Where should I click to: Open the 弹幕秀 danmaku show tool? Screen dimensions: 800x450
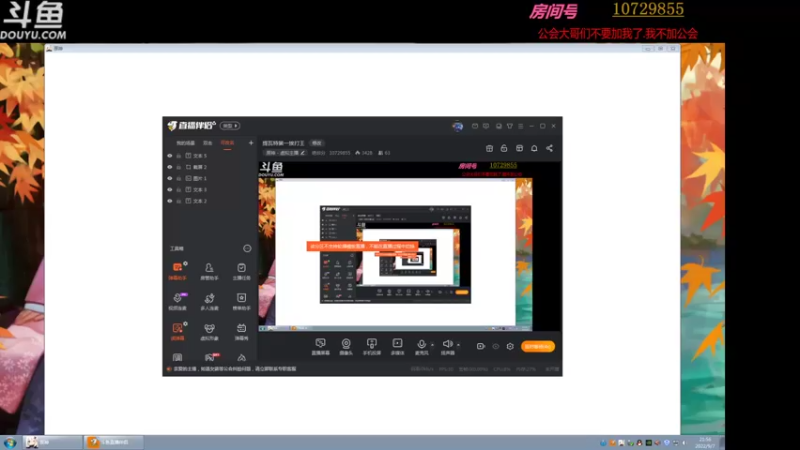click(241, 331)
